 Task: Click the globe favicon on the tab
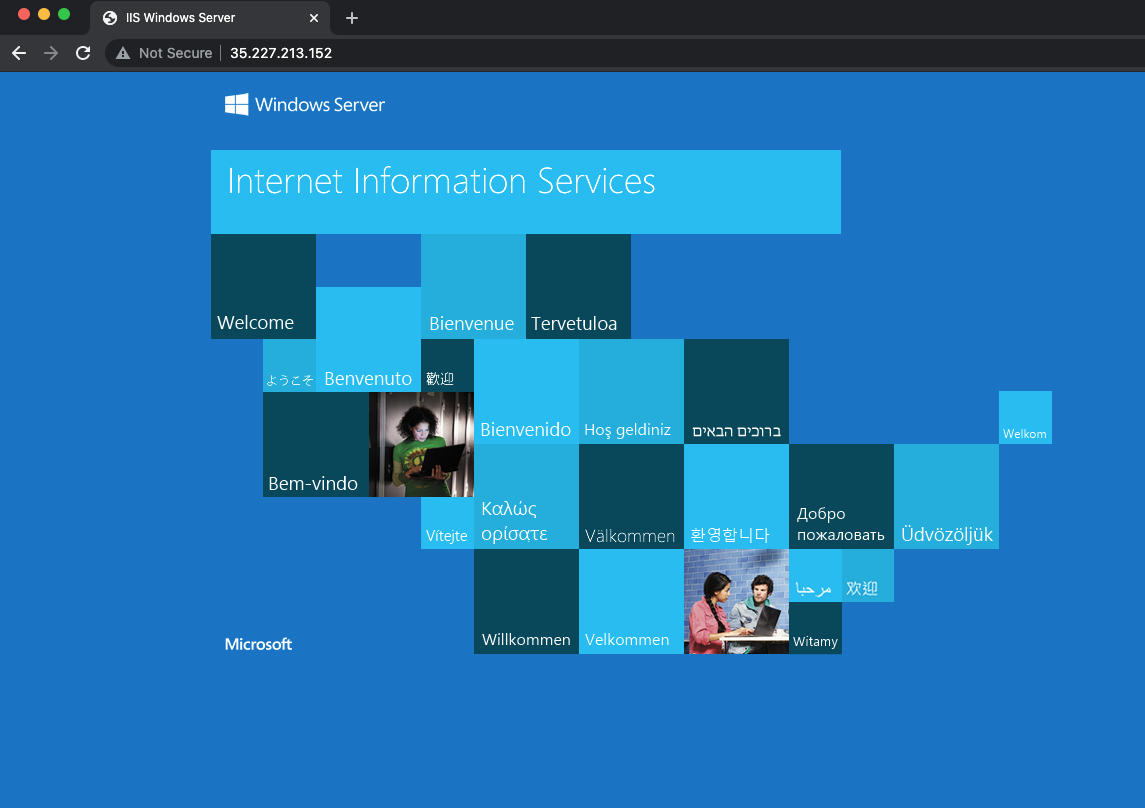pyautogui.click(x=110, y=18)
